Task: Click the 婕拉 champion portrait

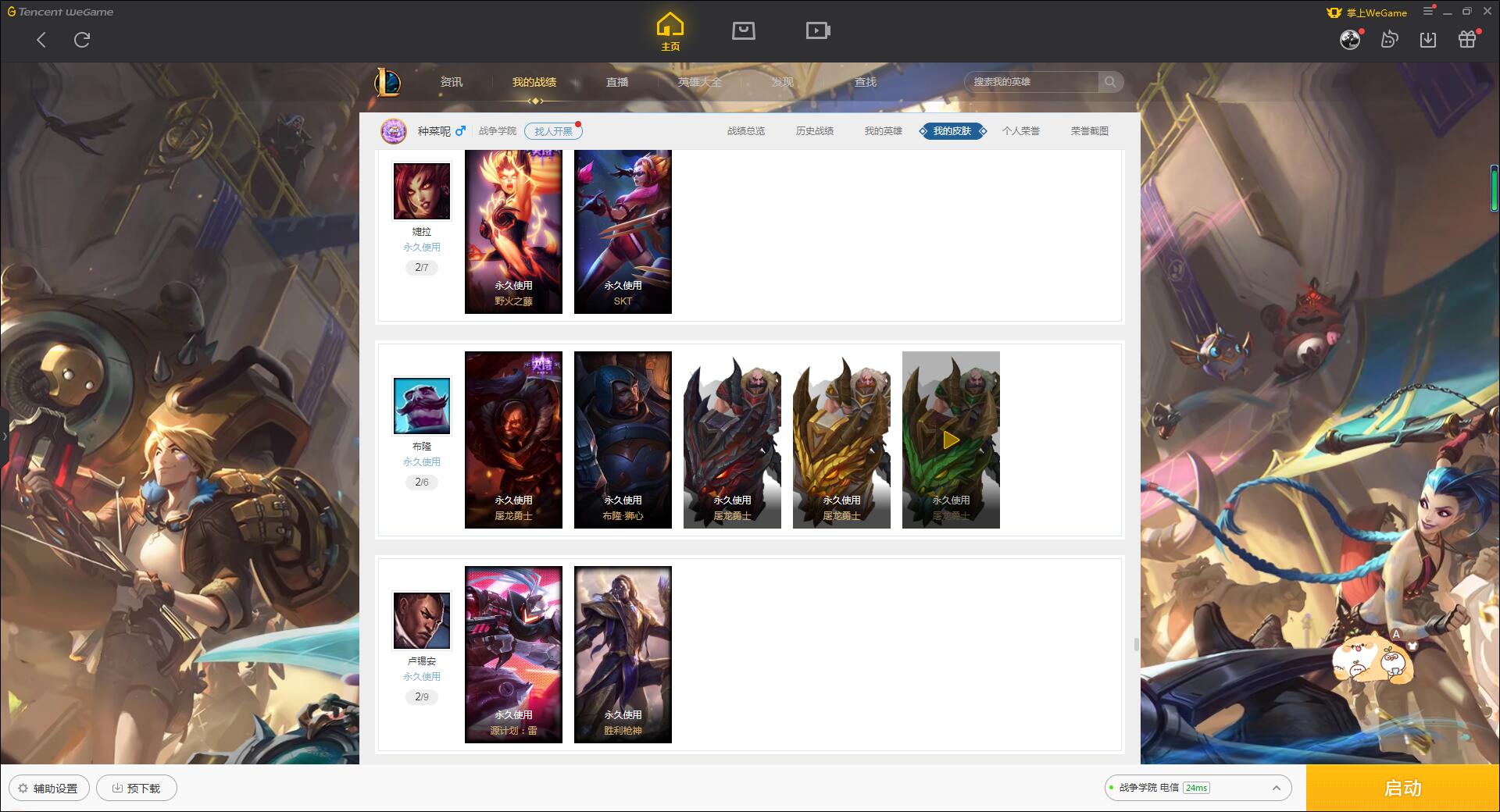Action: [422, 191]
